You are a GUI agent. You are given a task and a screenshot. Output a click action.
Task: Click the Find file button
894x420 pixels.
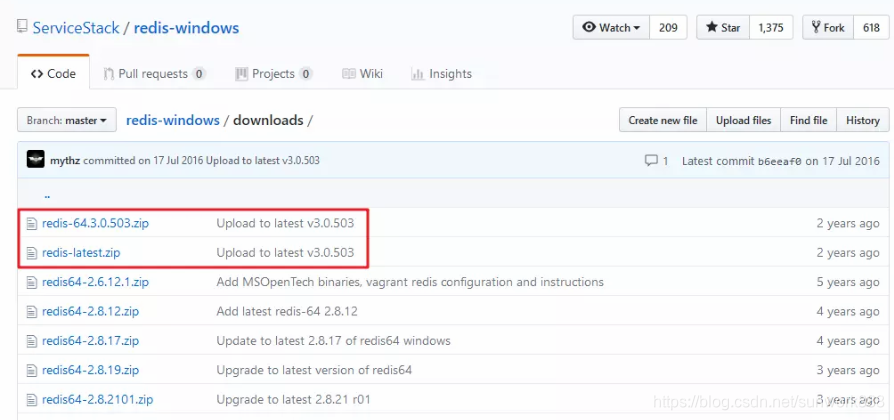808,120
